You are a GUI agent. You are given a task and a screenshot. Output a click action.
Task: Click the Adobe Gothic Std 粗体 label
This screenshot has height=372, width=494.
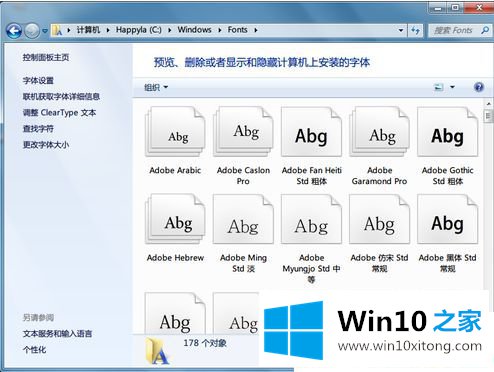448,176
